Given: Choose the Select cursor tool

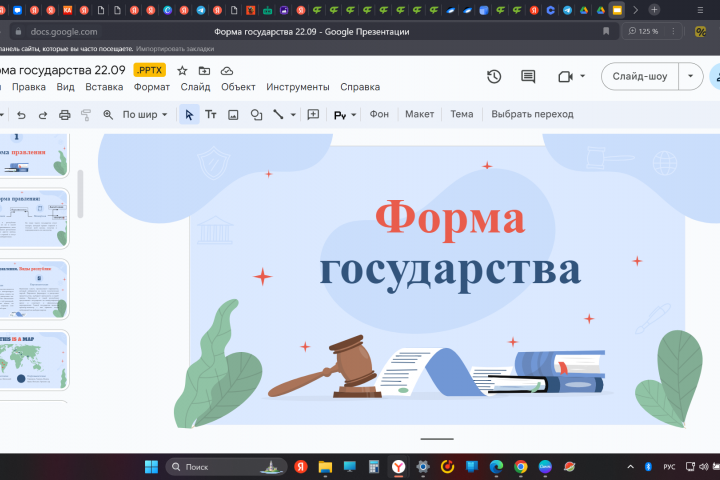Looking at the screenshot, I should pos(189,114).
